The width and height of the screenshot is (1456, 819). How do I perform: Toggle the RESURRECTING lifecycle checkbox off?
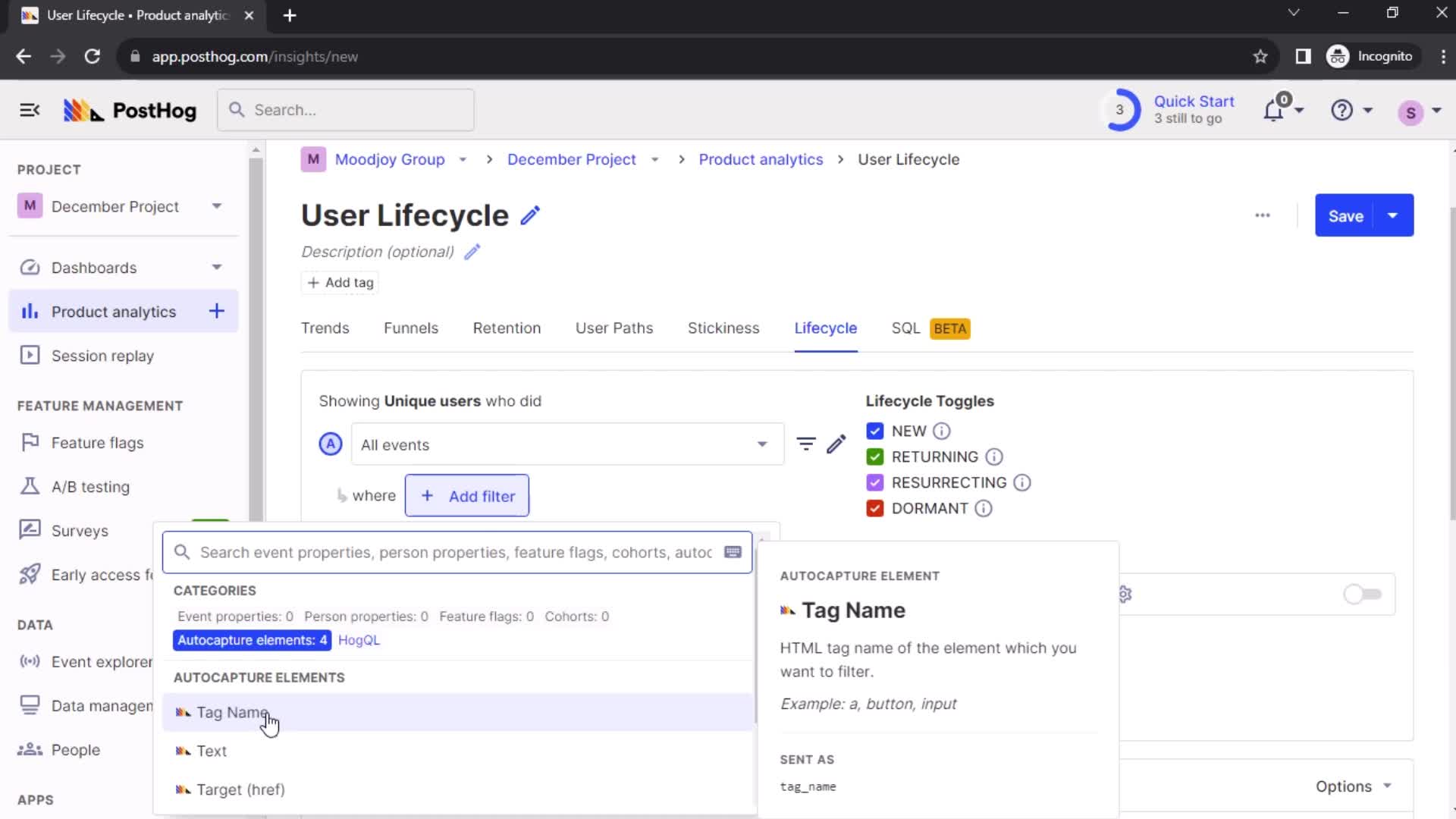tap(874, 483)
